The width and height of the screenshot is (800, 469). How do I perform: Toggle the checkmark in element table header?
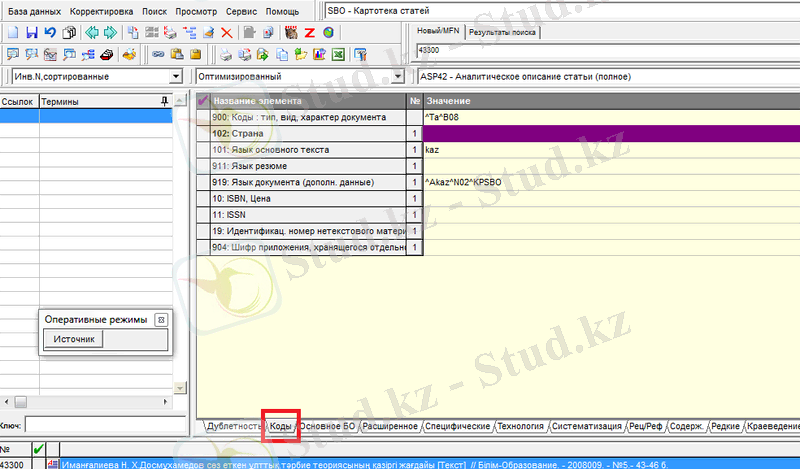[203, 101]
